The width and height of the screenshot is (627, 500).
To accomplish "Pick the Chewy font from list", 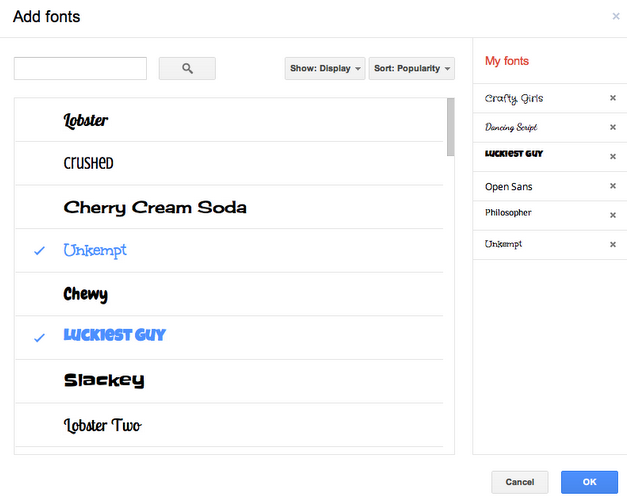I will 86,294.
